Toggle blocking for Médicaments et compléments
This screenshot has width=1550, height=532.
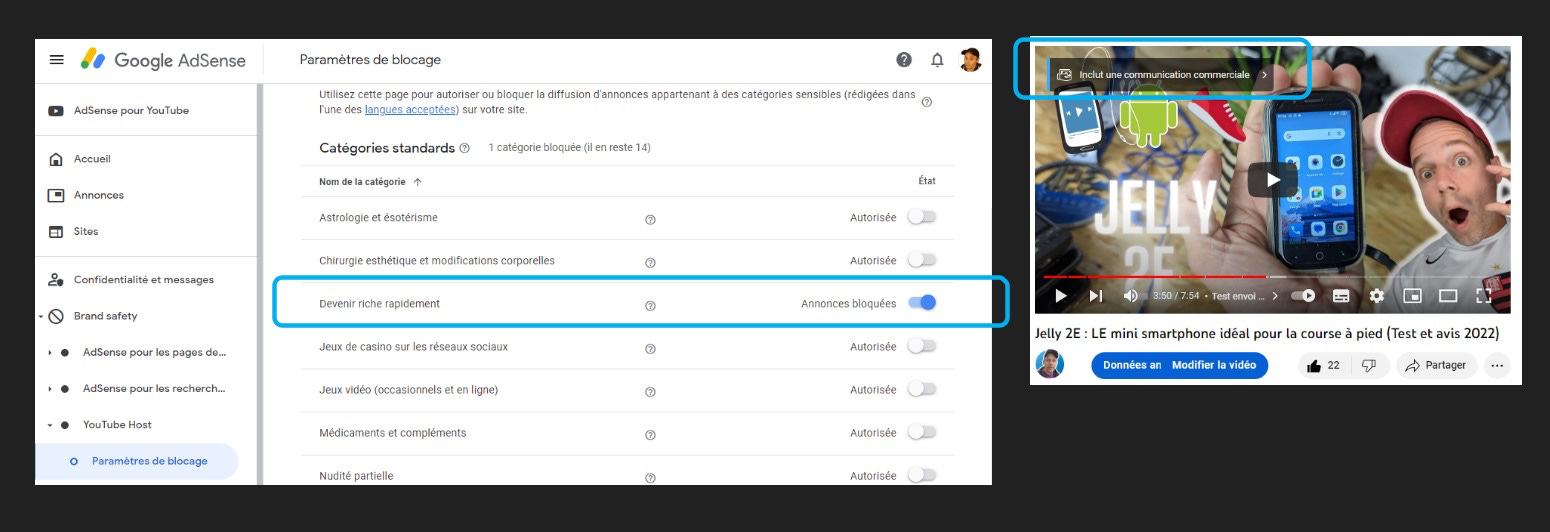point(921,432)
